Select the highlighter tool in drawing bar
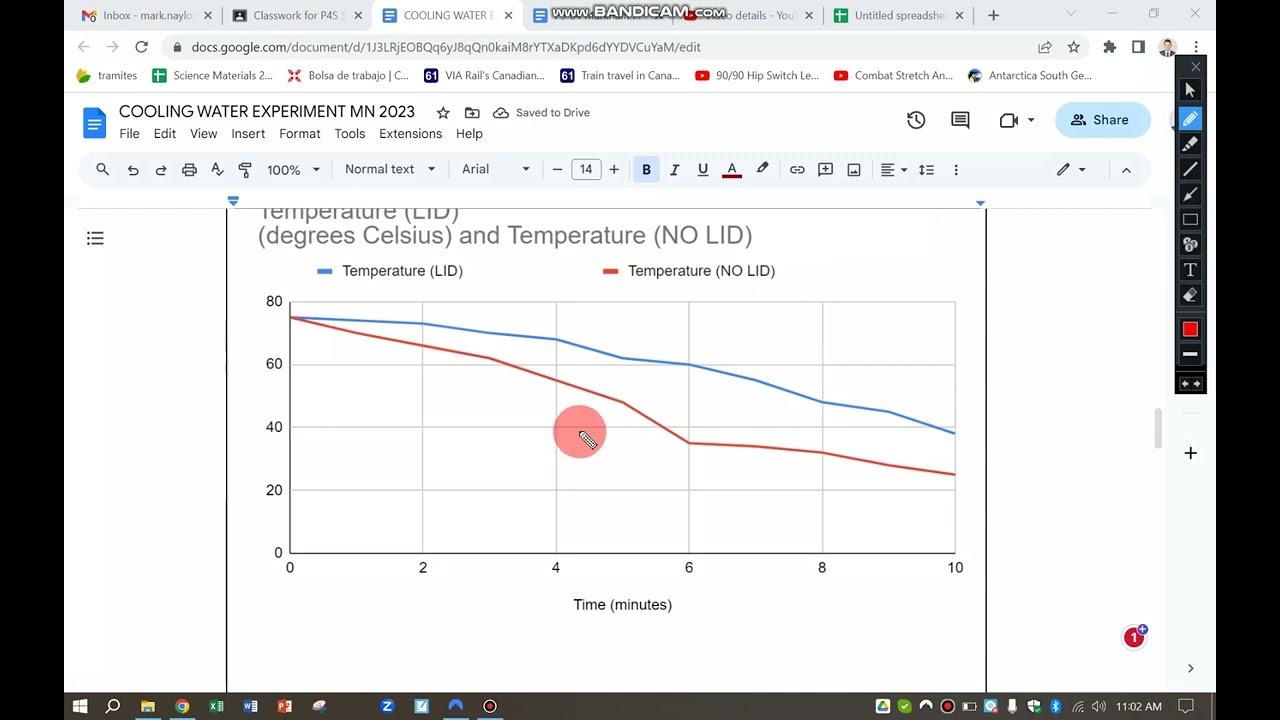This screenshot has width=1280, height=720. tap(1190, 144)
